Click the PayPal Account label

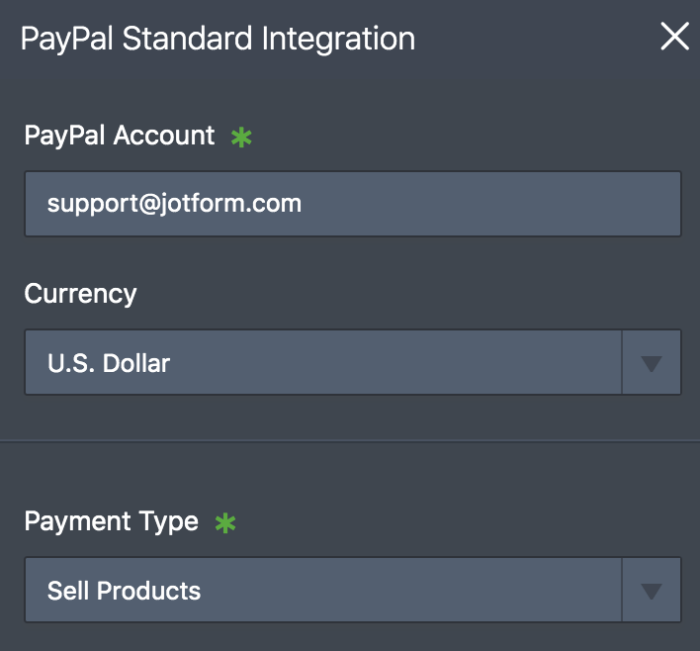(119, 136)
